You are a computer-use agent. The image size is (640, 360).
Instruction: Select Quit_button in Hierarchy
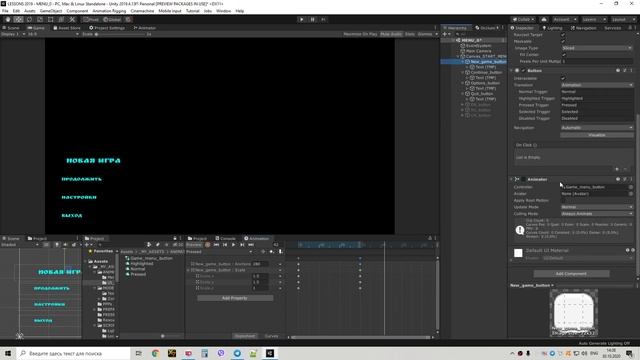point(482,93)
